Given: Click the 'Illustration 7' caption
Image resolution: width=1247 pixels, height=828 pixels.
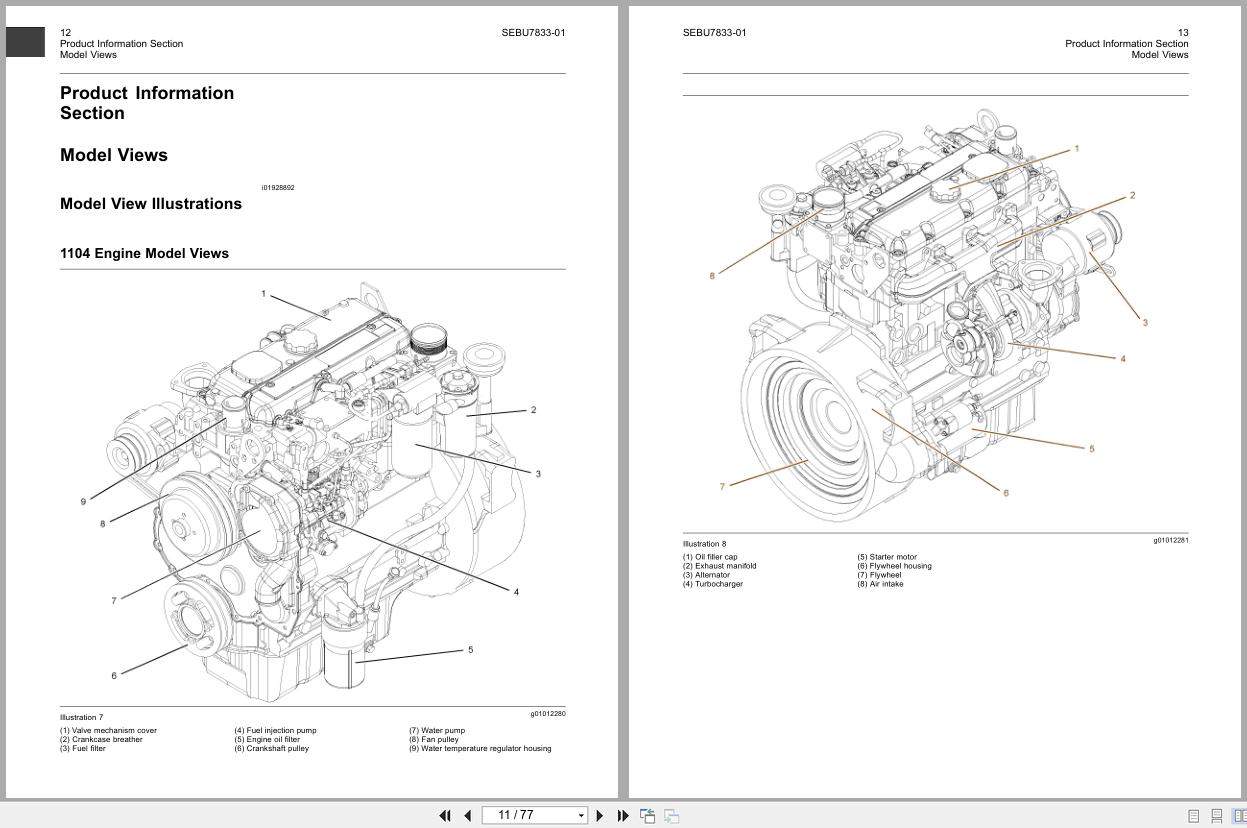Looking at the screenshot, I should (81, 717).
